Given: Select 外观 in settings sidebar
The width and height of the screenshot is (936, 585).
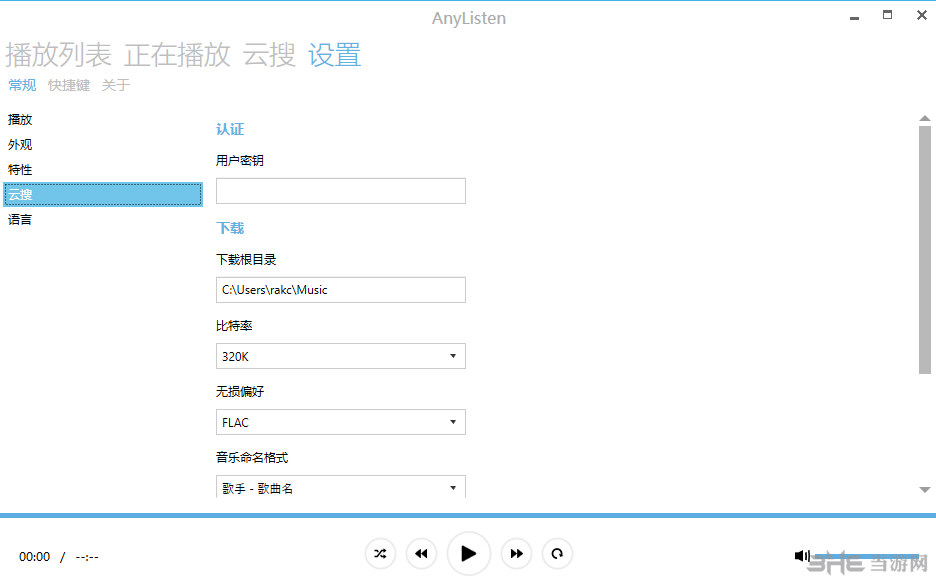Looking at the screenshot, I should click(x=103, y=144).
